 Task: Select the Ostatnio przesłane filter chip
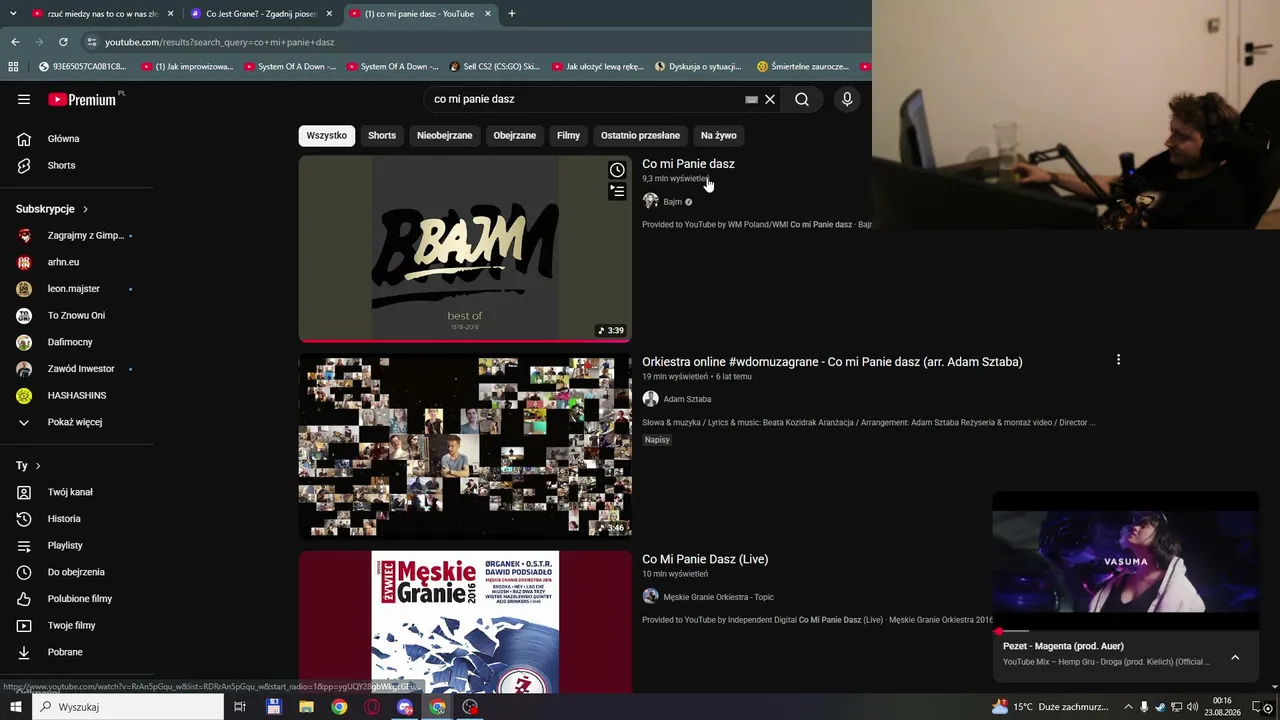(x=640, y=135)
